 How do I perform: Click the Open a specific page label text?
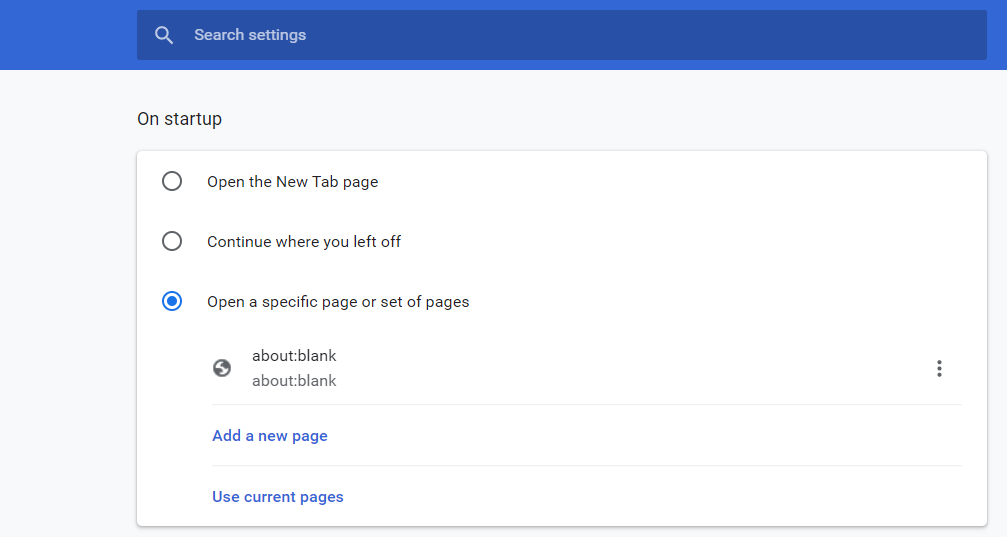point(338,302)
